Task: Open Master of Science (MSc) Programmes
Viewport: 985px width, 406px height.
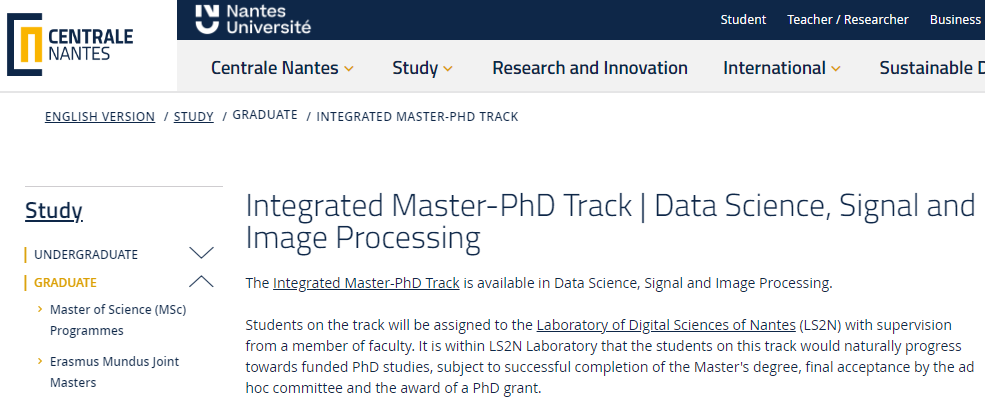Action: [118, 320]
